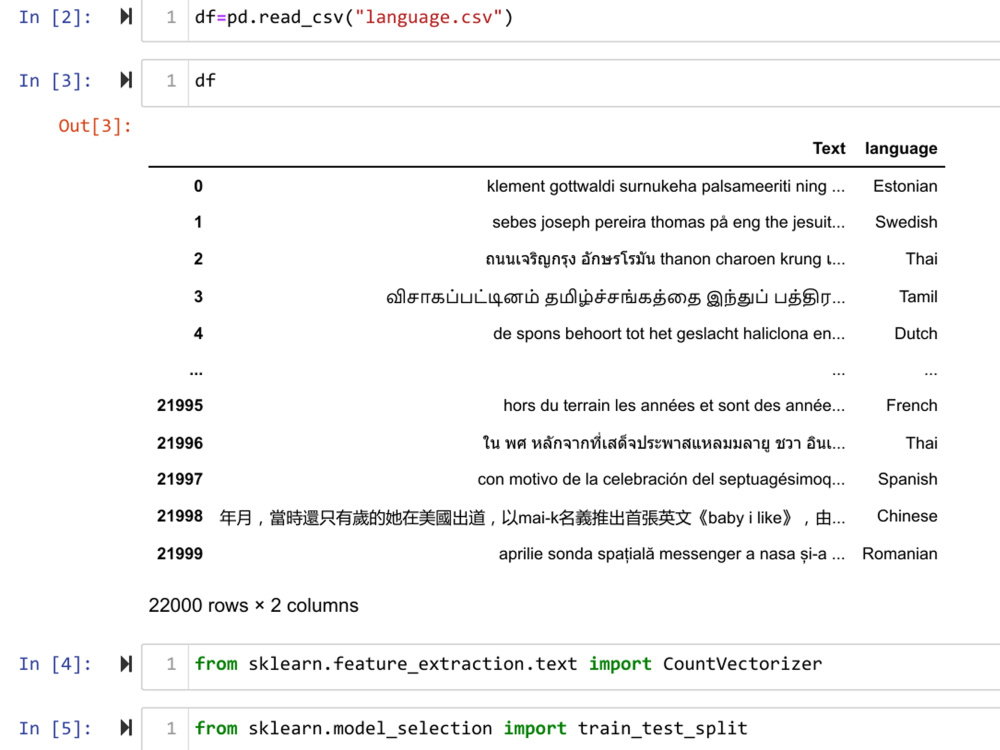Select the In [3] prompt label
This screenshot has height=750, width=1000.
tap(55, 81)
